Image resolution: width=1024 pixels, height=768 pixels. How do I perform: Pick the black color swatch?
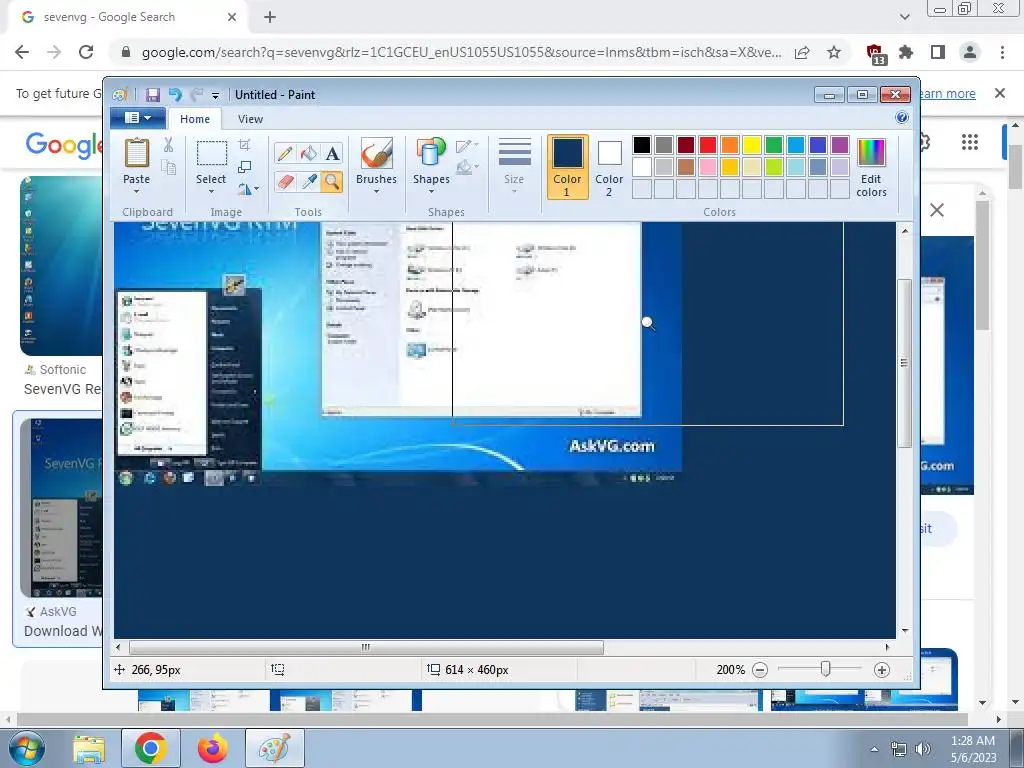642,144
